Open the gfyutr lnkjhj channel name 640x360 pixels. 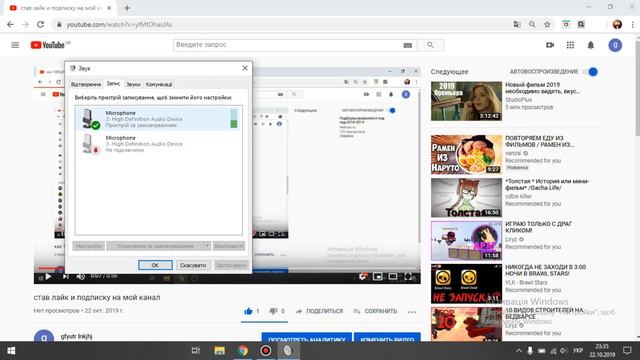[76, 336]
